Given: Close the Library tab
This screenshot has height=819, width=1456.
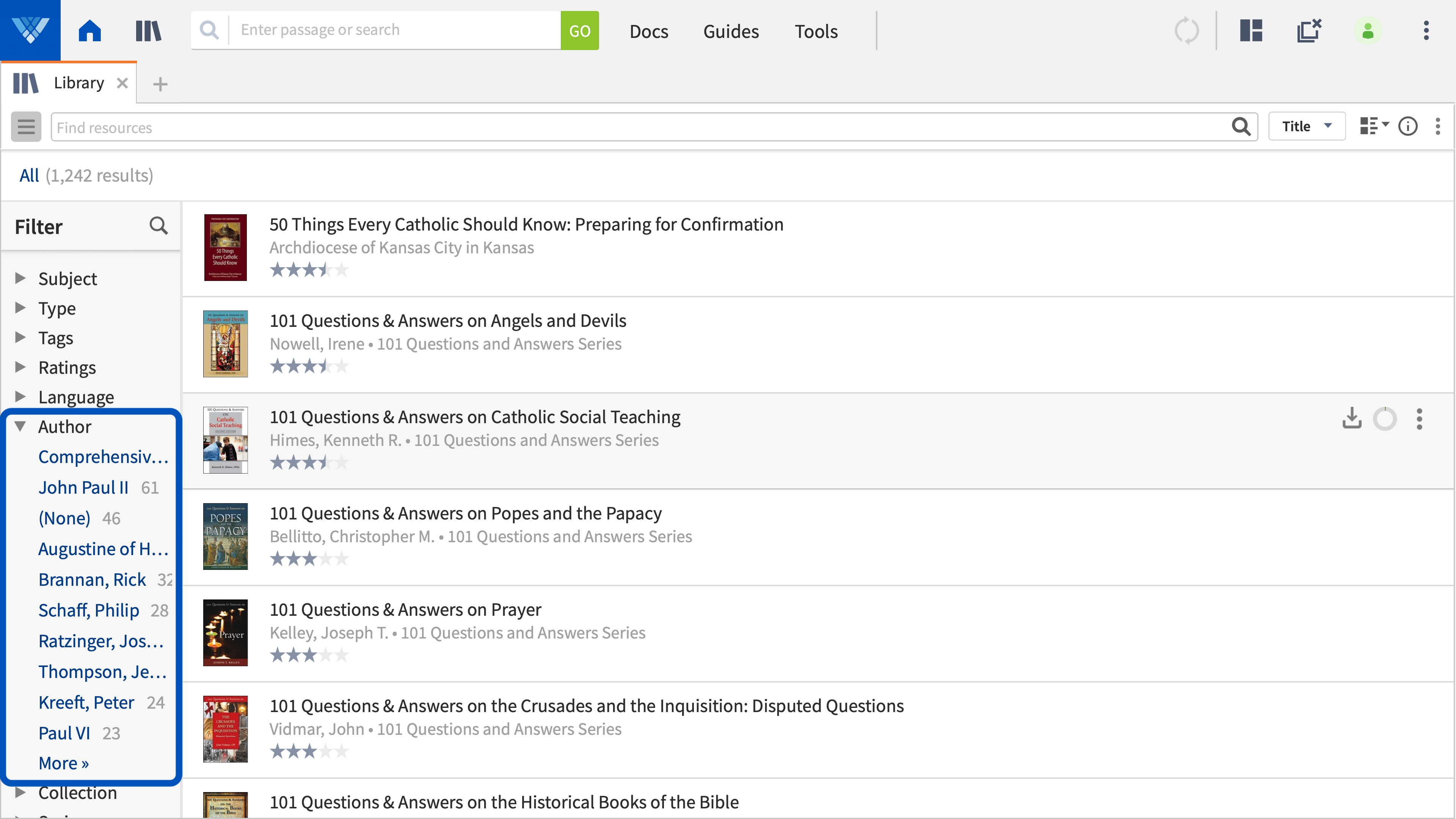Looking at the screenshot, I should [122, 83].
